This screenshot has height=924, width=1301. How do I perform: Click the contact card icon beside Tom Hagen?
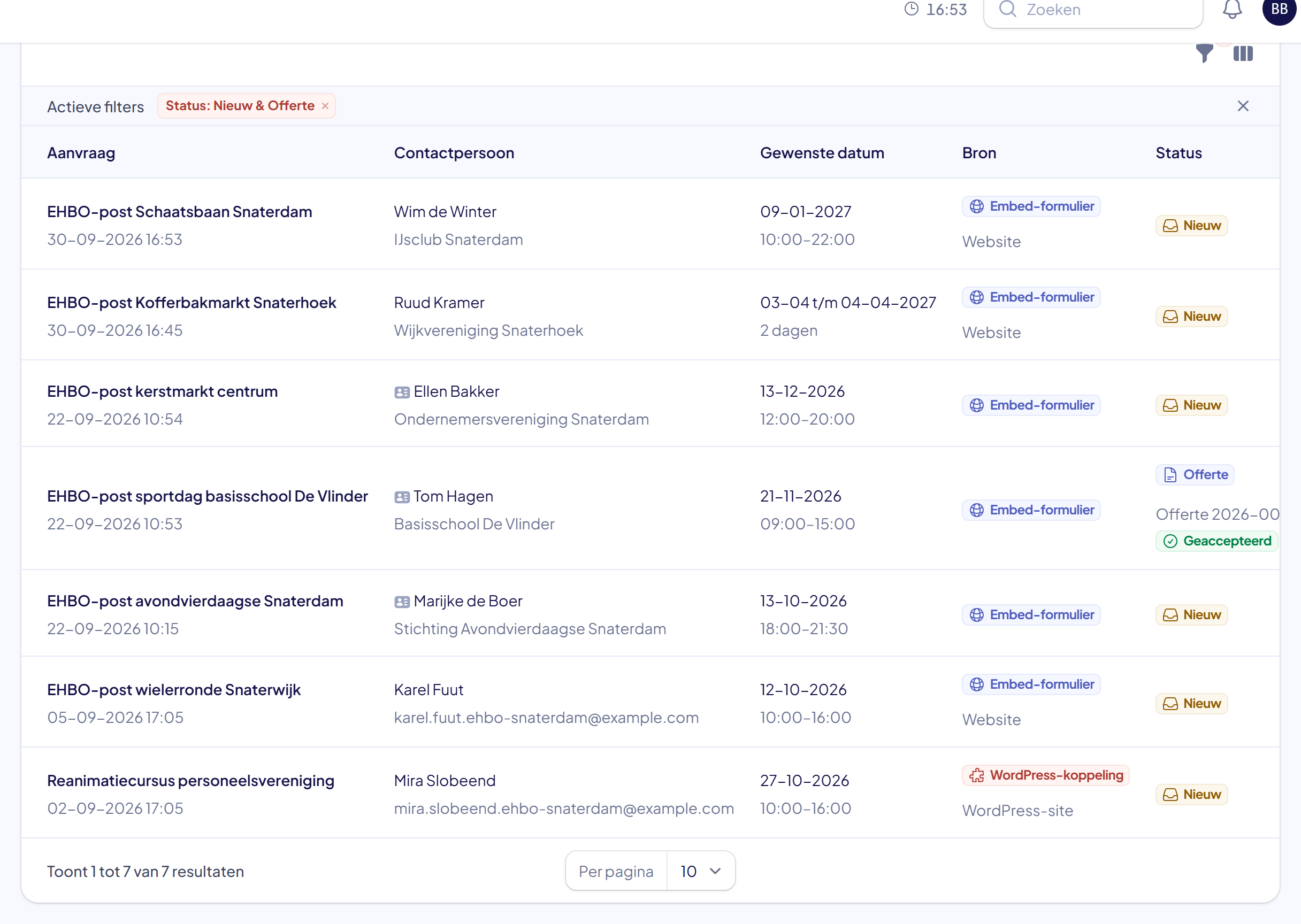[402, 497]
